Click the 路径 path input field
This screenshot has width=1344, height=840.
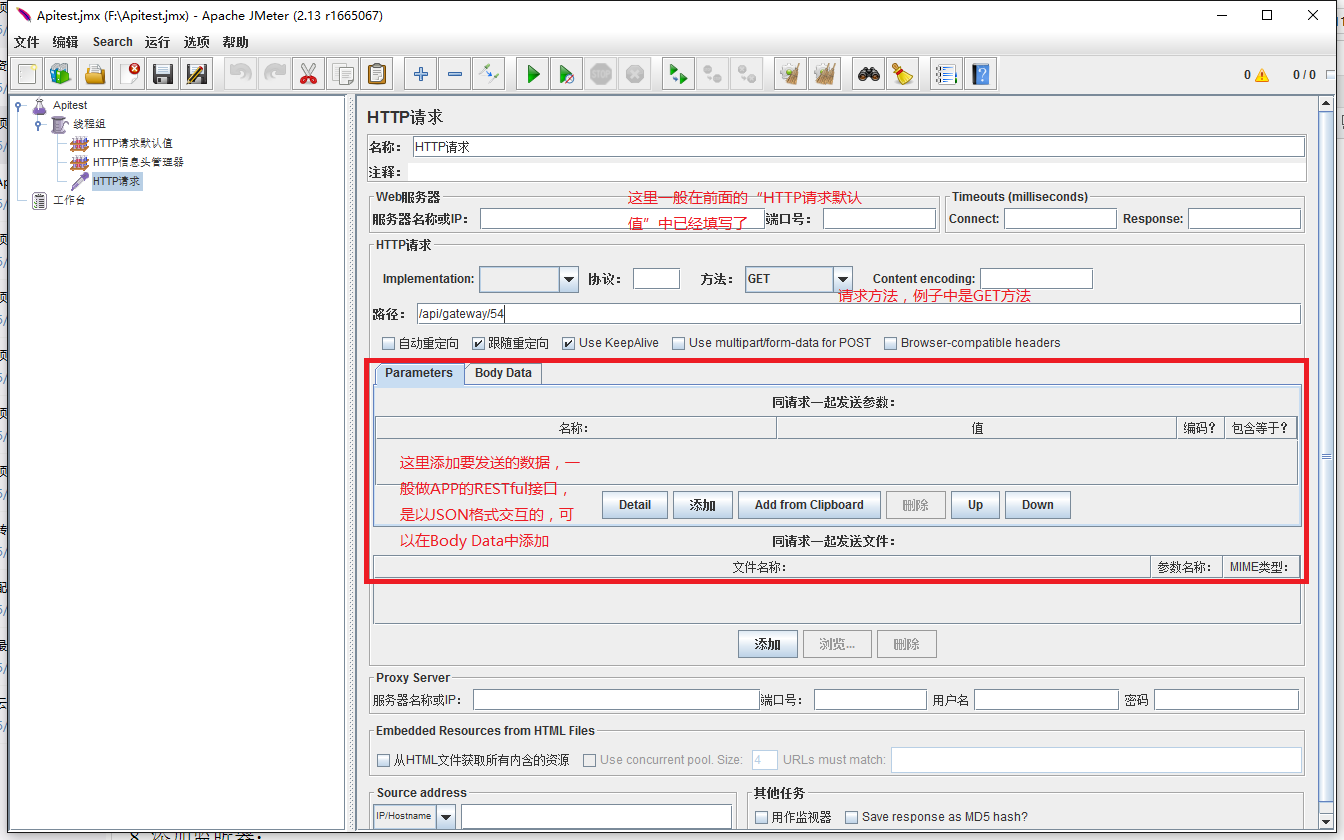(858, 314)
